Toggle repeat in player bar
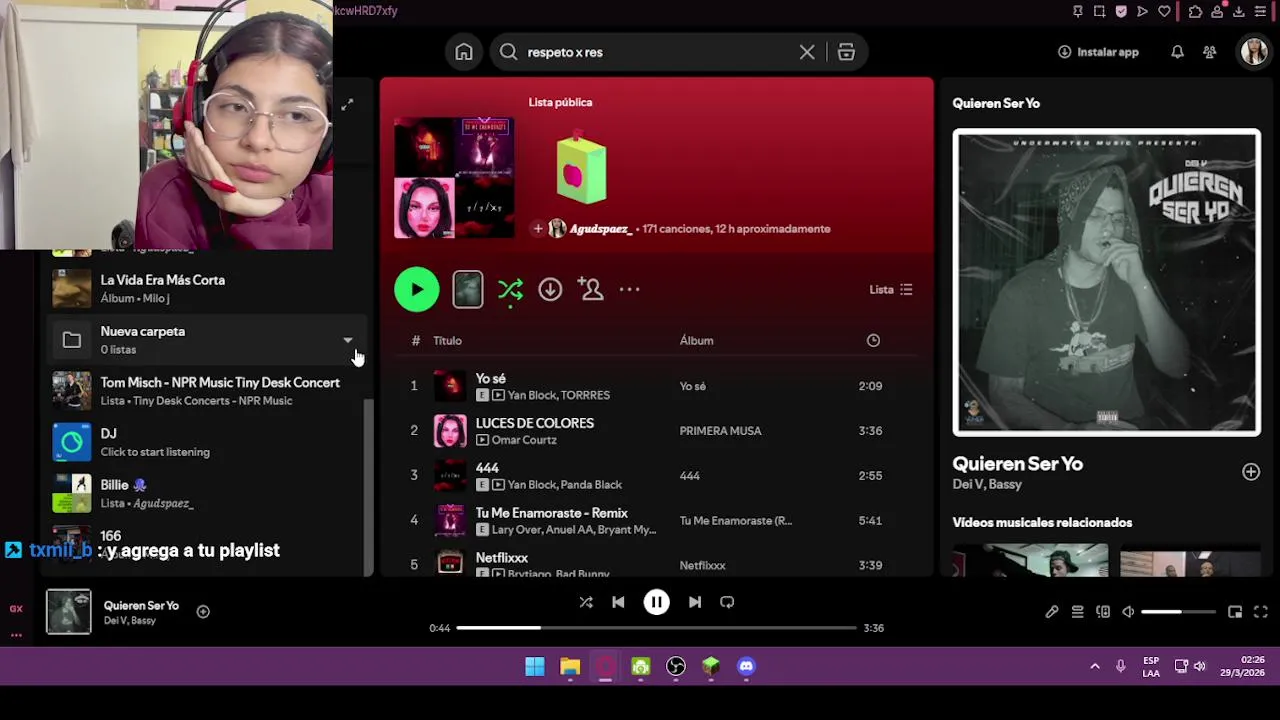The height and width of the screenshot is (720, 1280). tap(727, 602)
